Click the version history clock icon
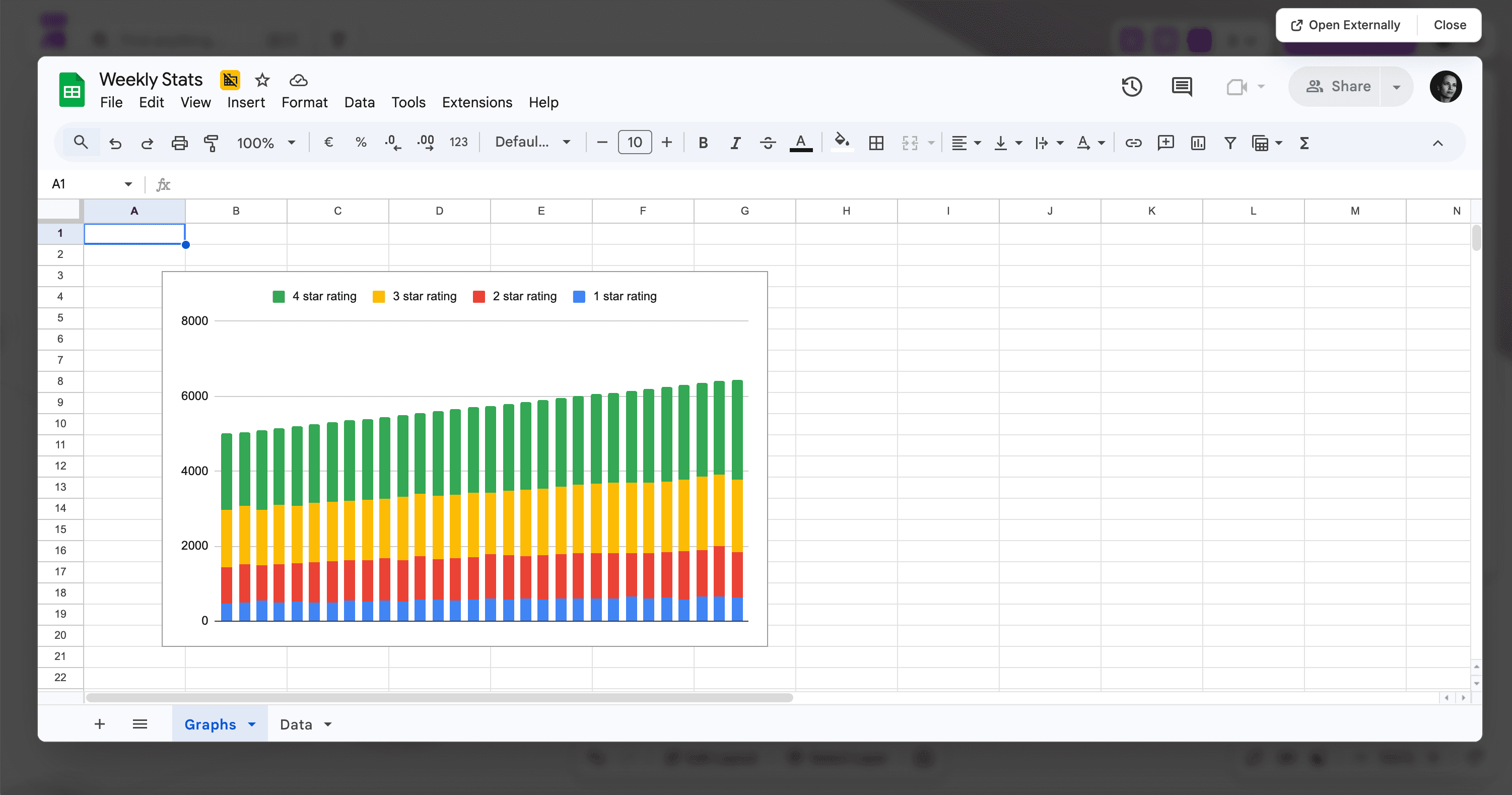 1132,86
